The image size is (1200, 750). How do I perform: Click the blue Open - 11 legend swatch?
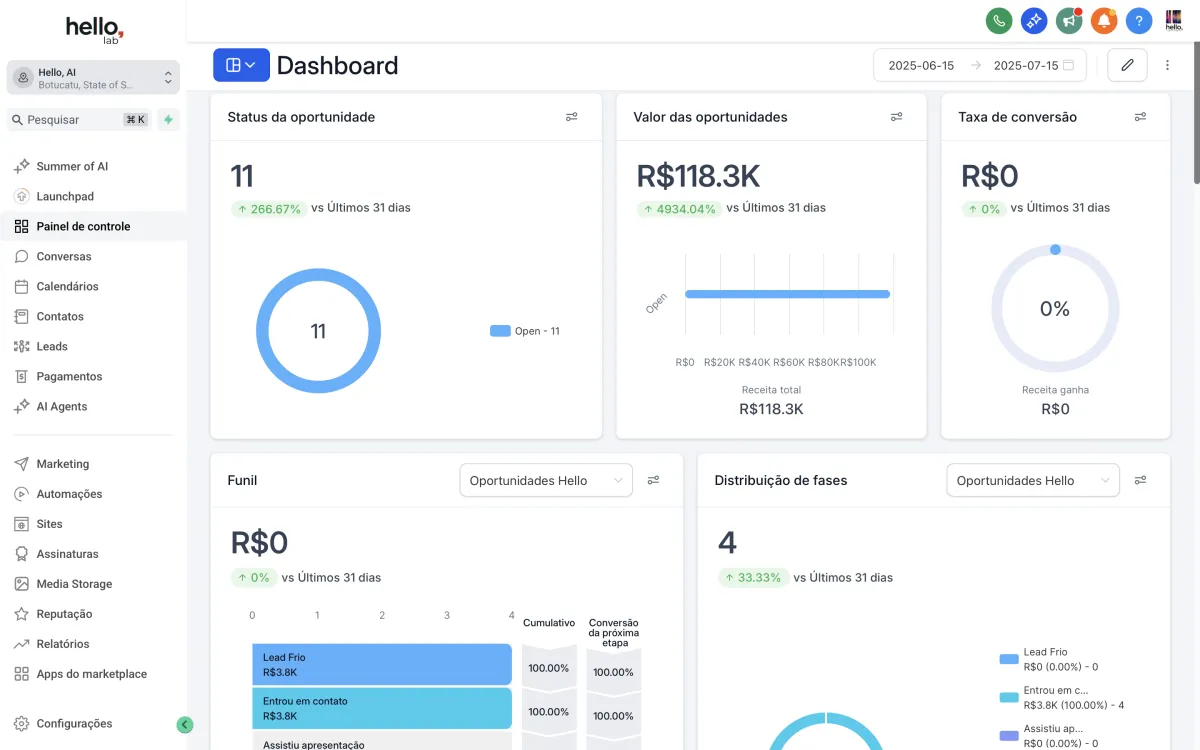tap(500, 331)
